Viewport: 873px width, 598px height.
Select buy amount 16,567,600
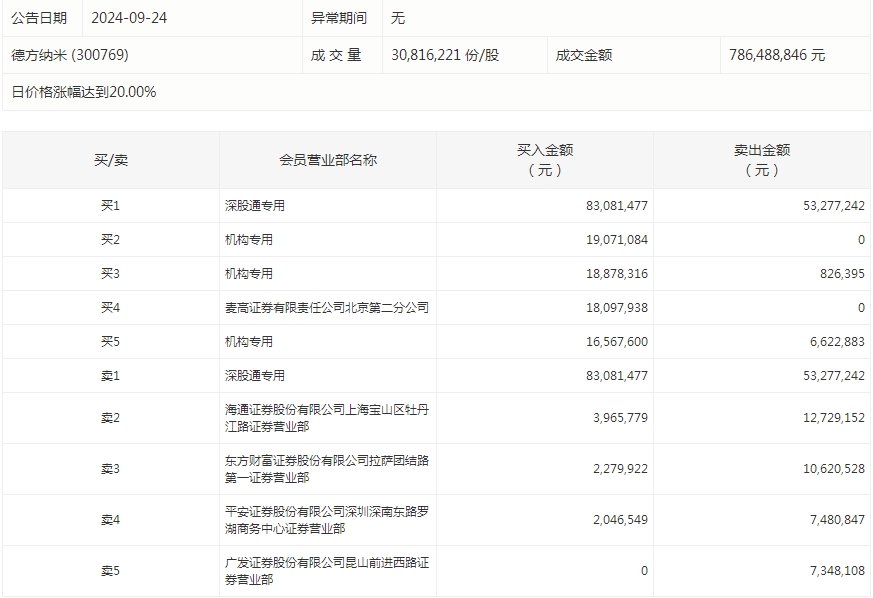coord(617,341)
